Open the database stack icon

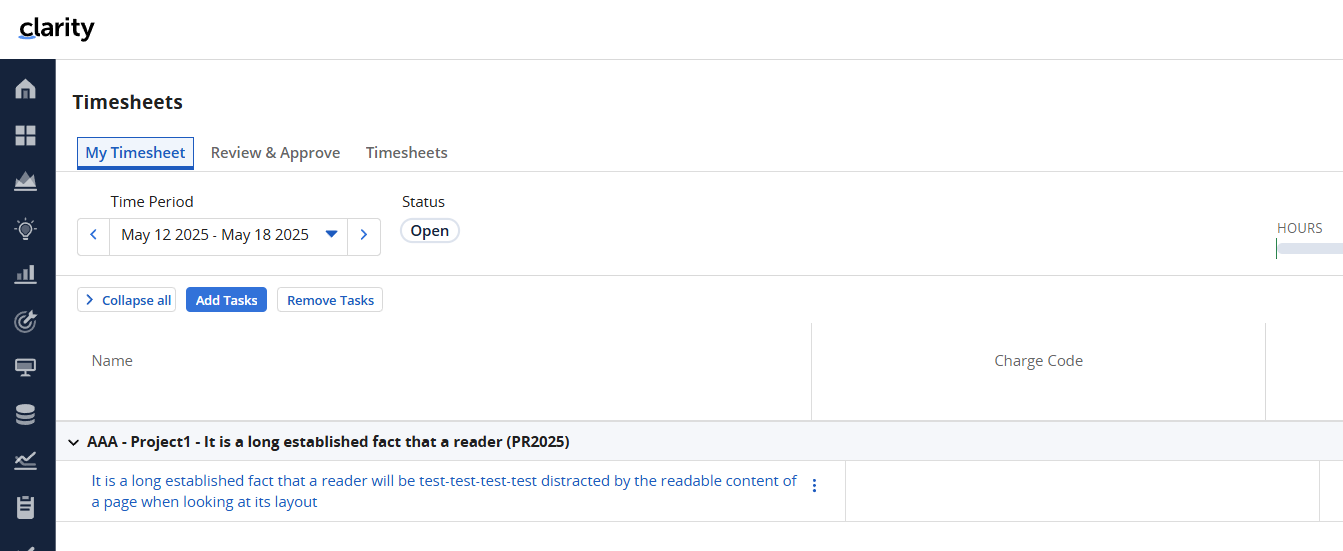[25, 414]
